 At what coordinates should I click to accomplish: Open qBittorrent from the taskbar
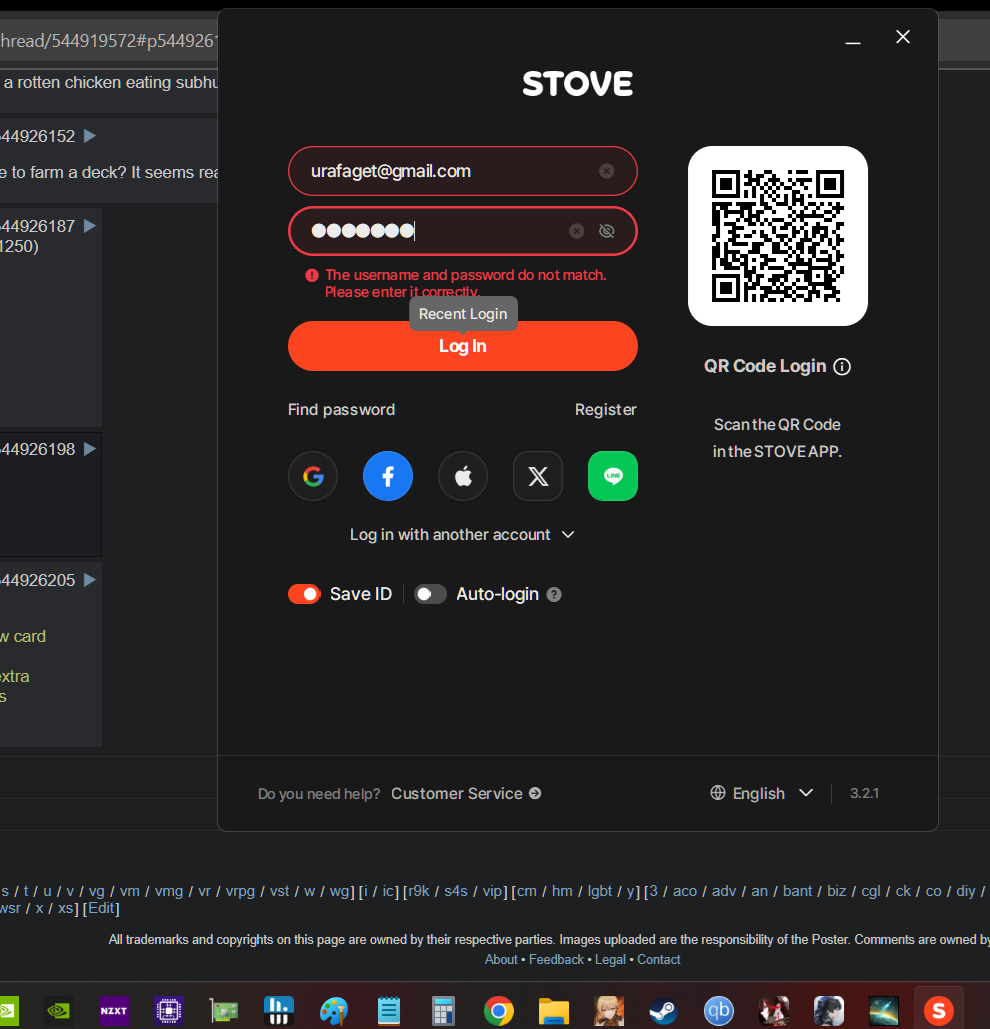(x=718, y=1011)
